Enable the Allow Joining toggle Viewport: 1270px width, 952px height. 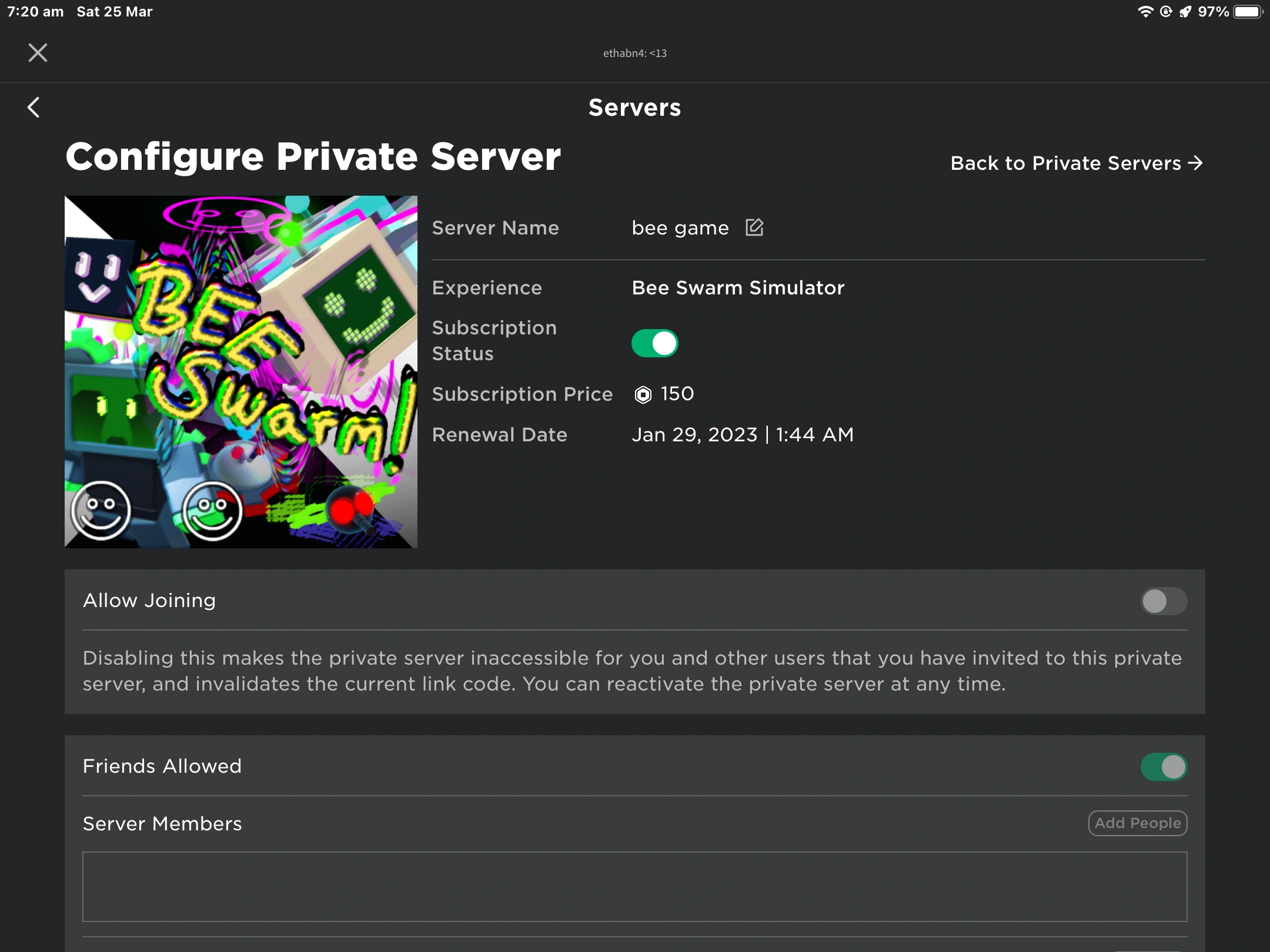click(1163, 601)
